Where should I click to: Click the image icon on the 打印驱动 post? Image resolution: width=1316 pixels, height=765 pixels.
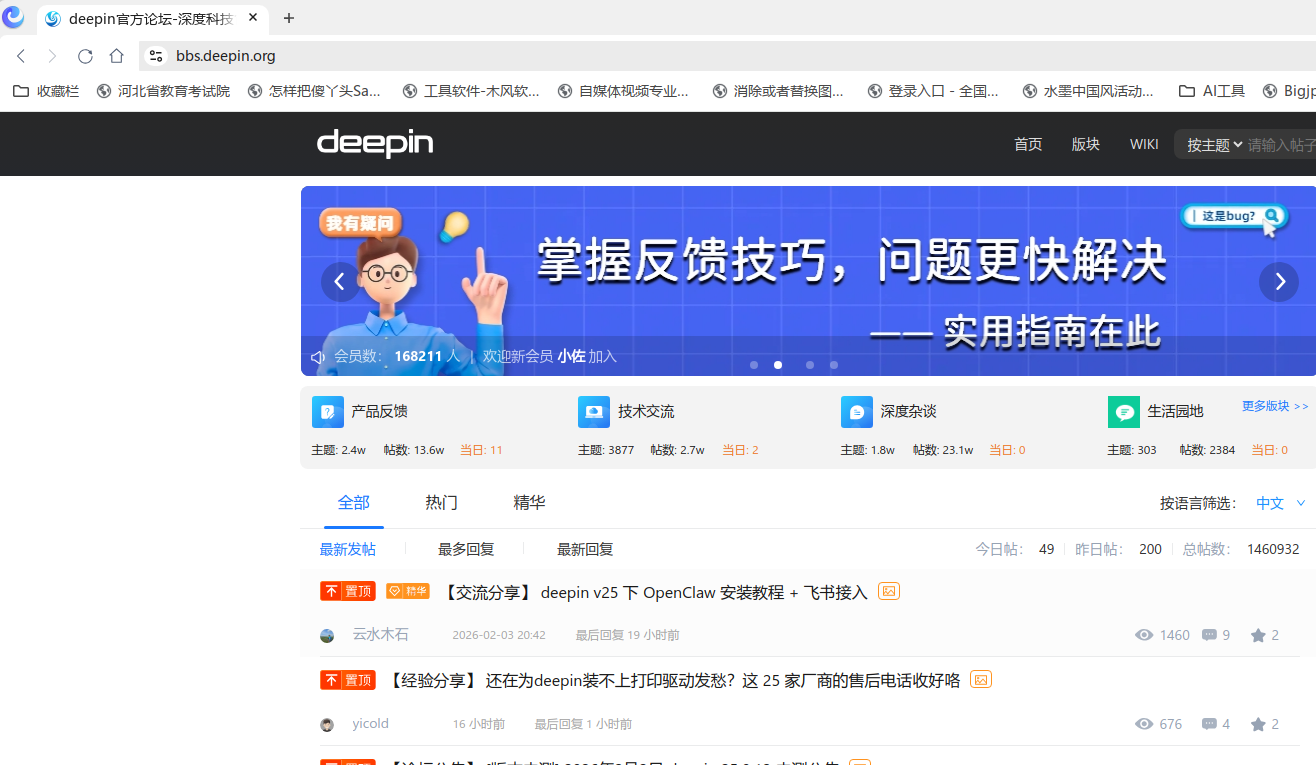(981, 679)
